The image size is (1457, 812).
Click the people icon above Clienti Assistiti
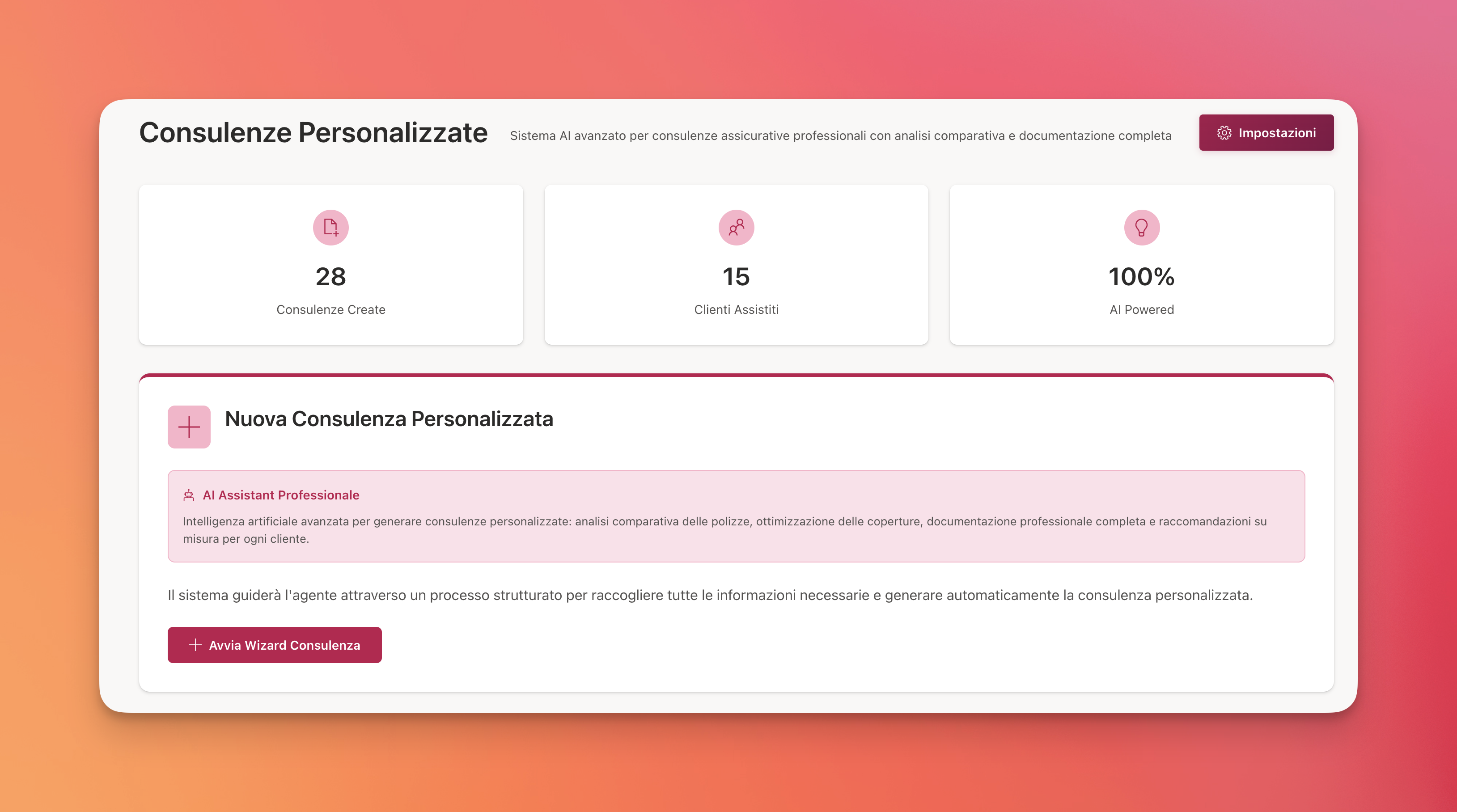737,228
